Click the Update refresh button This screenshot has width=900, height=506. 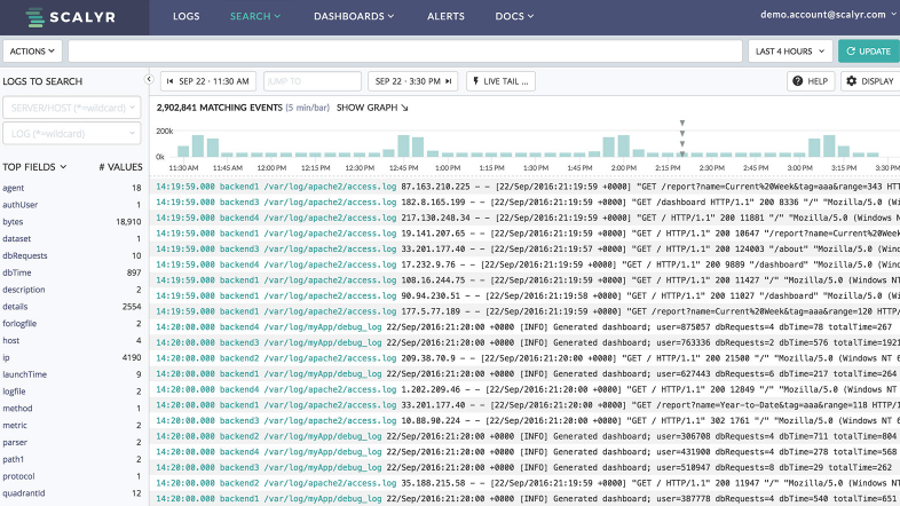click(869, 51)
